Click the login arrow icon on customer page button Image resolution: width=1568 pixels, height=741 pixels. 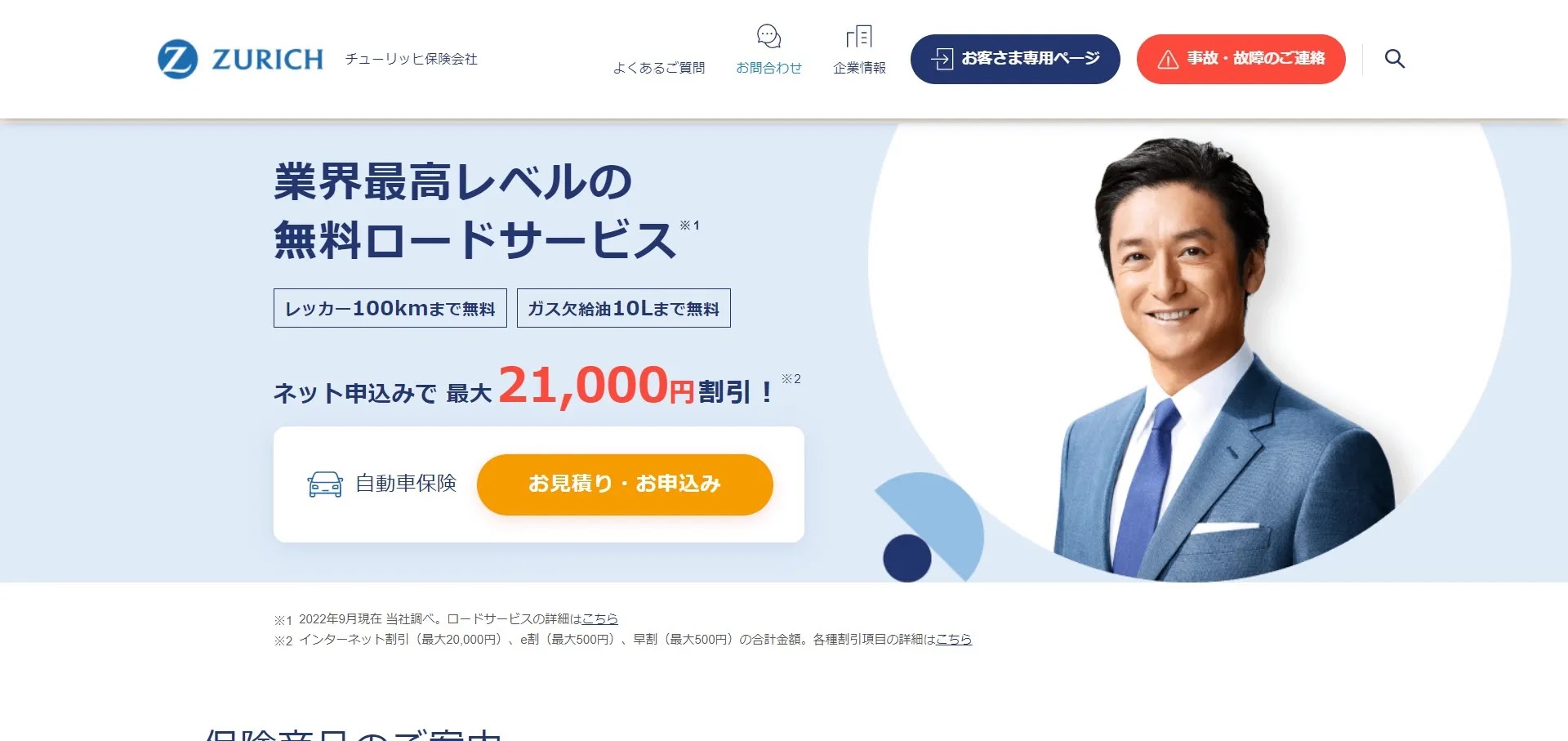942,59
